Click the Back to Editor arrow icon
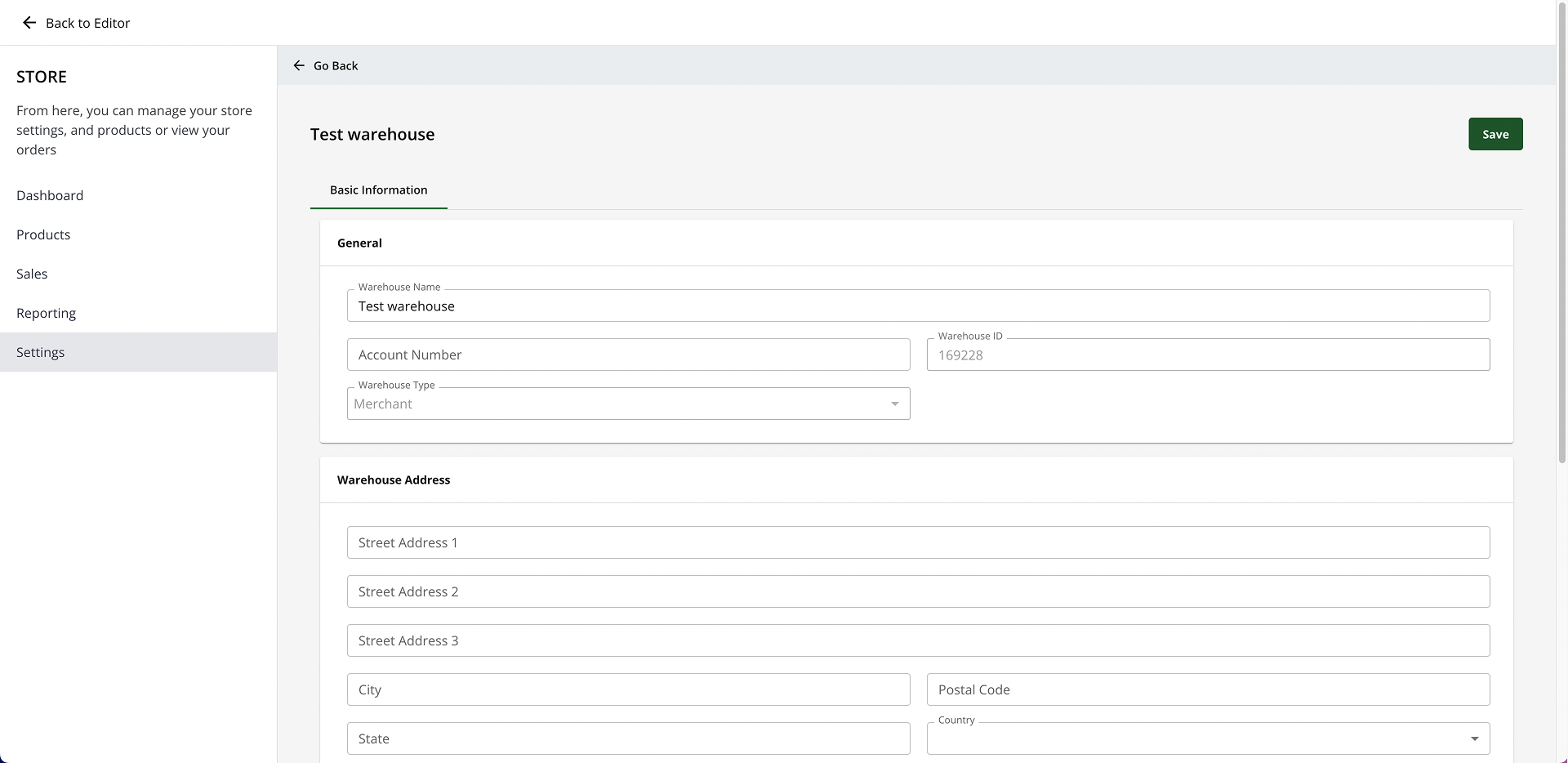This screenshot has width=1568, height=763. coord(29,23)
